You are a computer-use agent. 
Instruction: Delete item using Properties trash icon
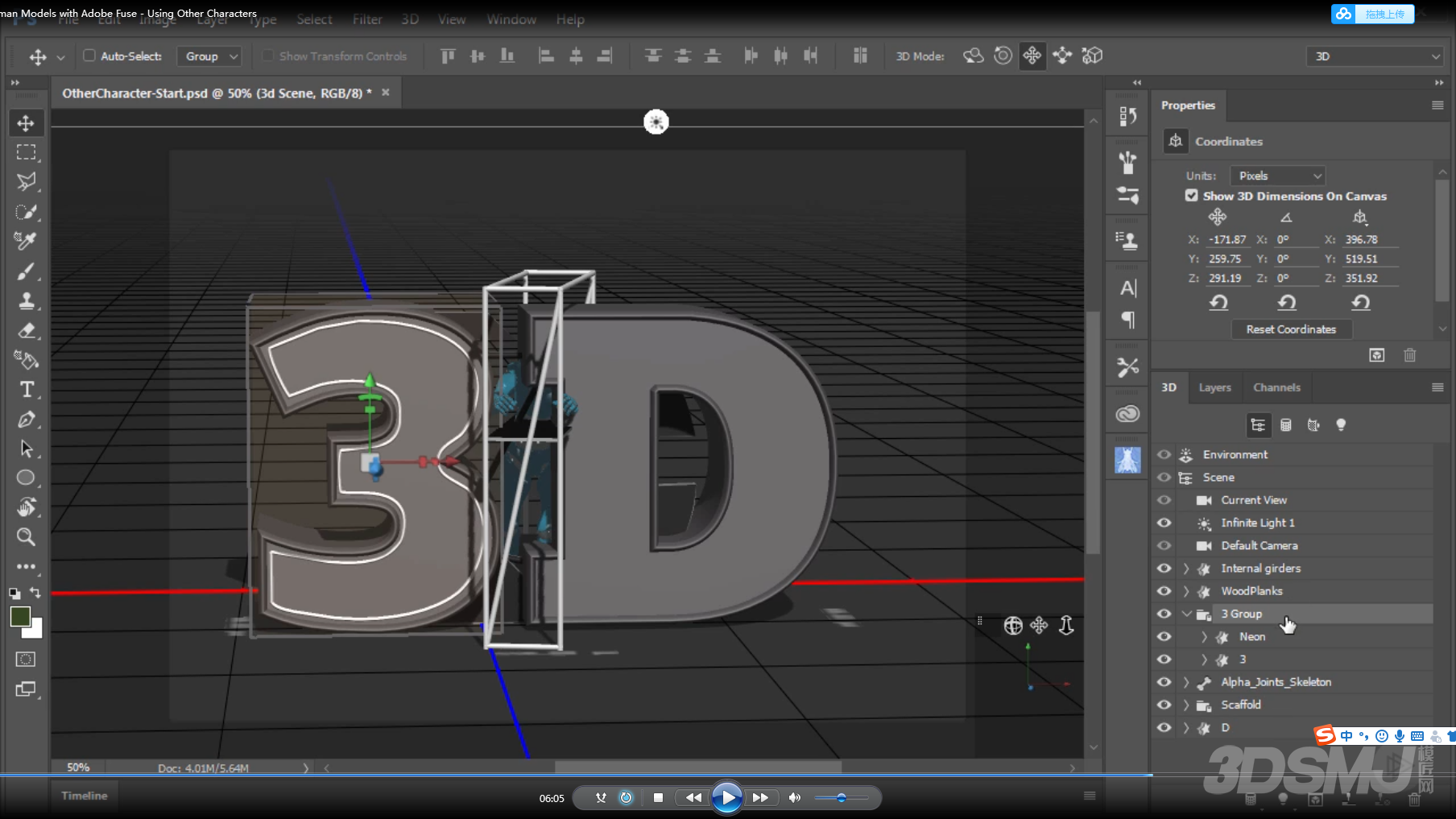[1409, 355]
